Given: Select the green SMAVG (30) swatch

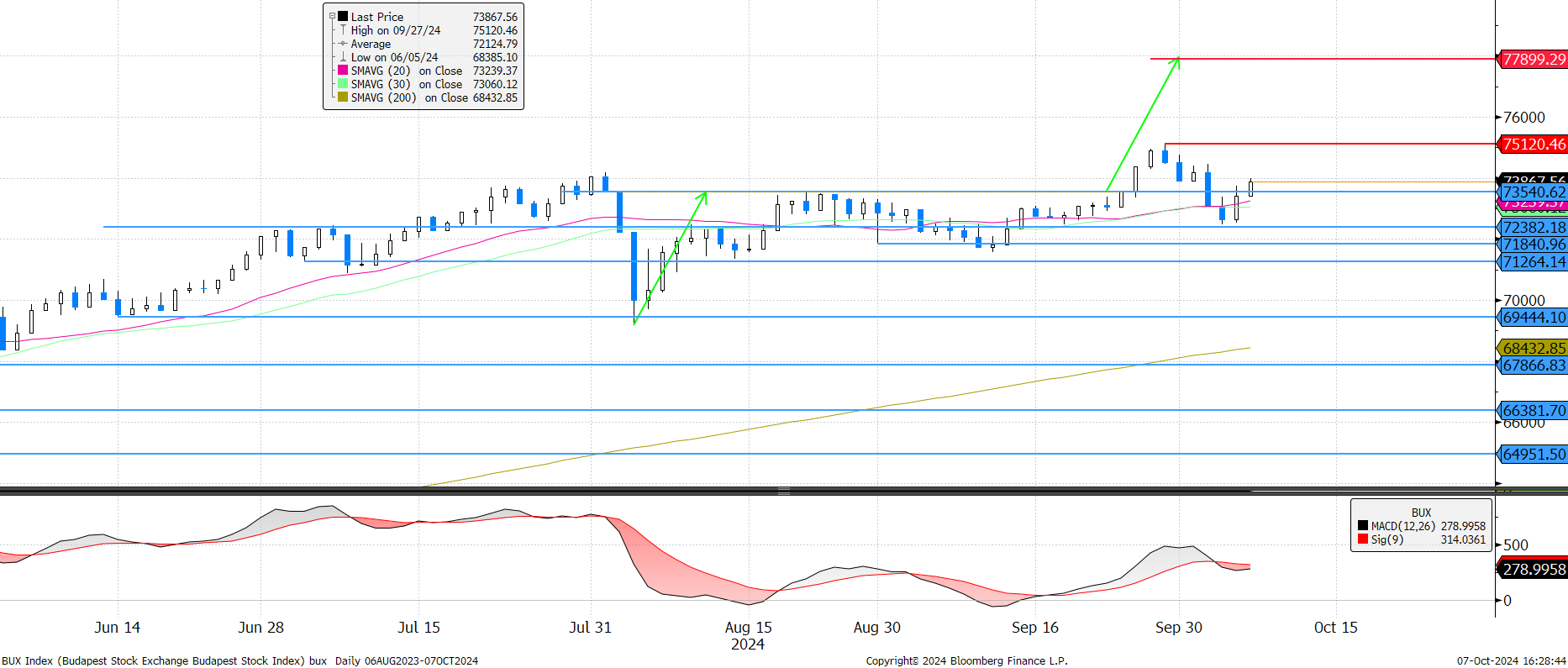Looking at the screenshot, I should [x=343, y=84].
